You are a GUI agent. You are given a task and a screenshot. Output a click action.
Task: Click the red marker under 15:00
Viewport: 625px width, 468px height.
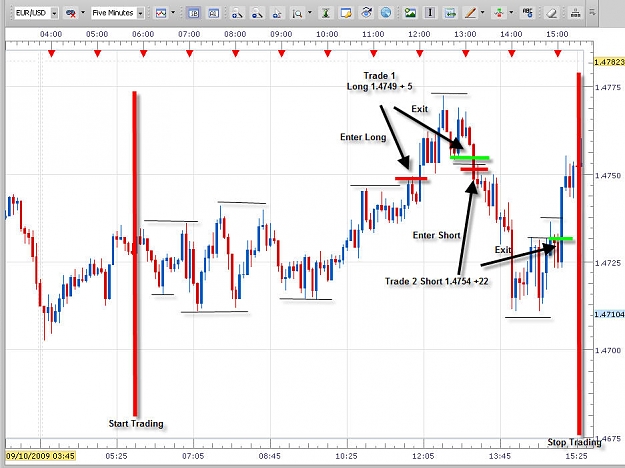558,53
